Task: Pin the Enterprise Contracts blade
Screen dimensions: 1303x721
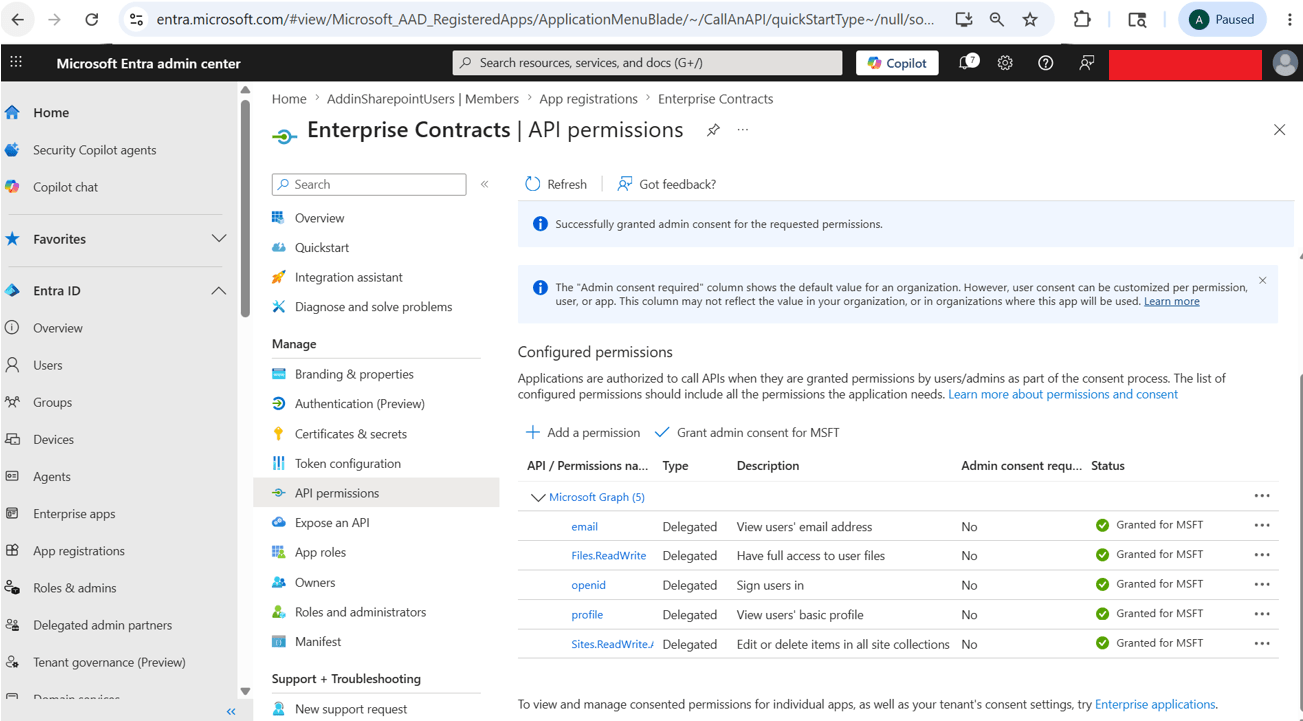Action: click(x=713, y=130)
